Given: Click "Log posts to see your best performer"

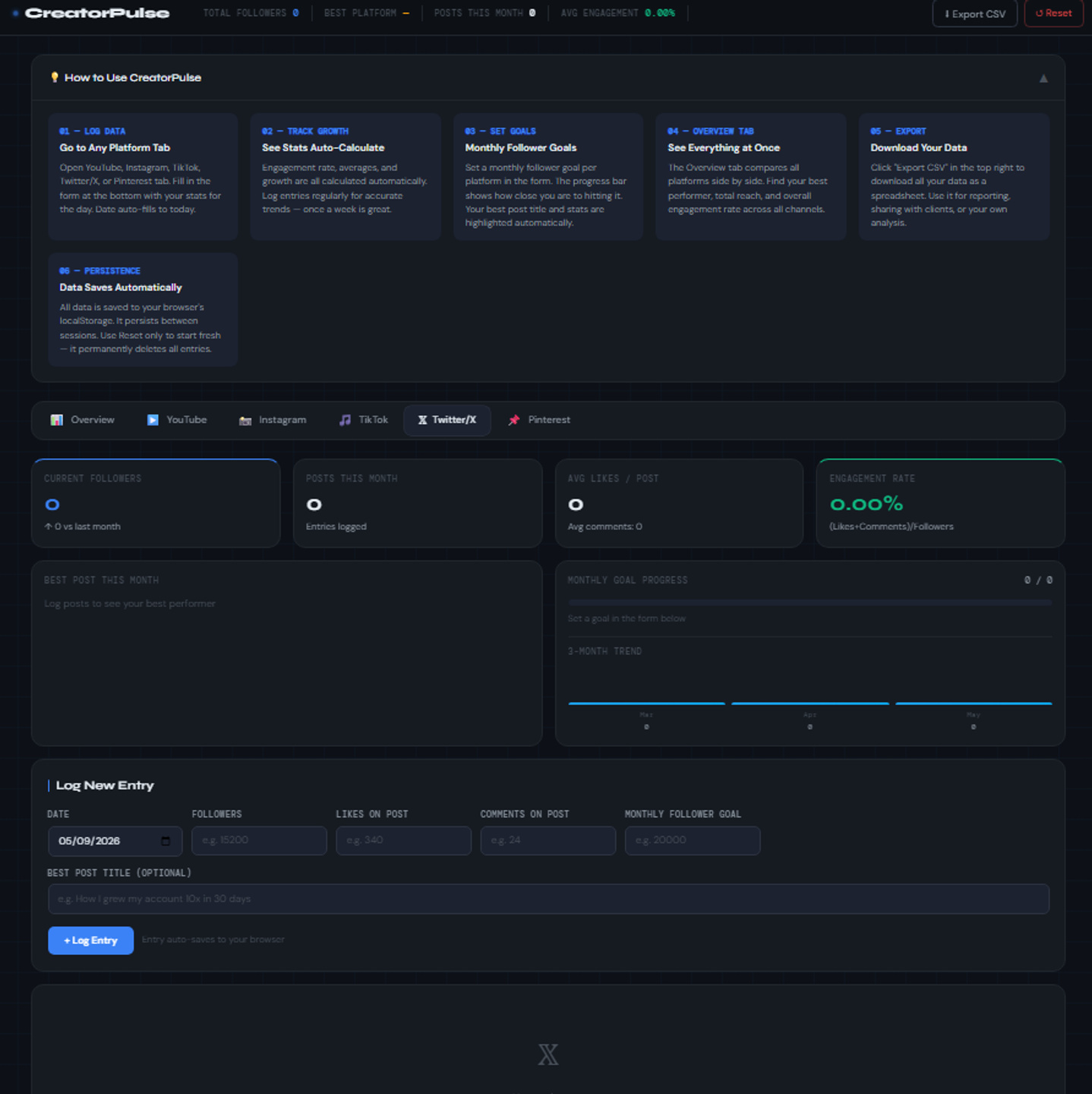Looking at the screenshot, I should point(130,604).
